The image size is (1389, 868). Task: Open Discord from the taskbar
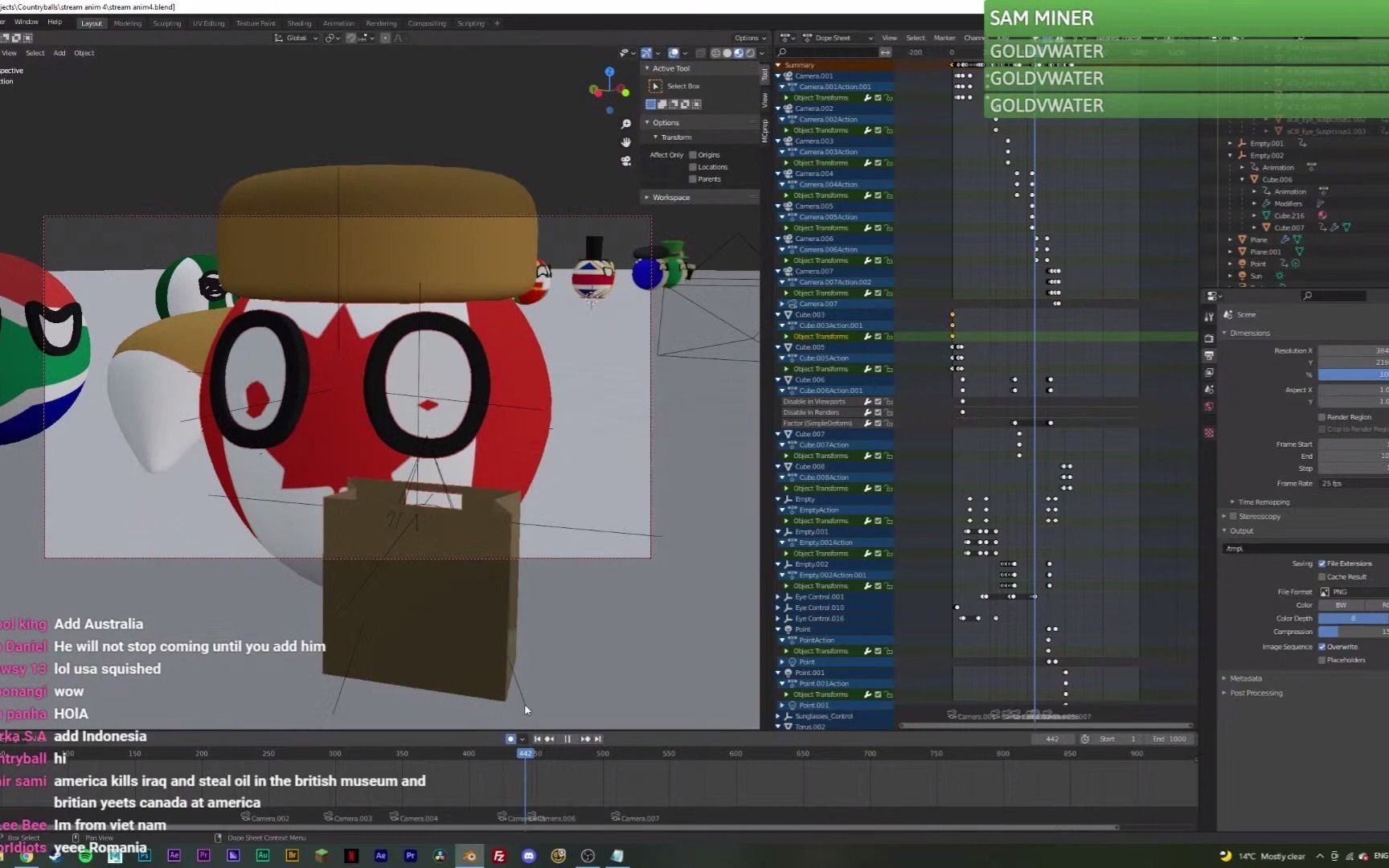[x=529, y=856]
